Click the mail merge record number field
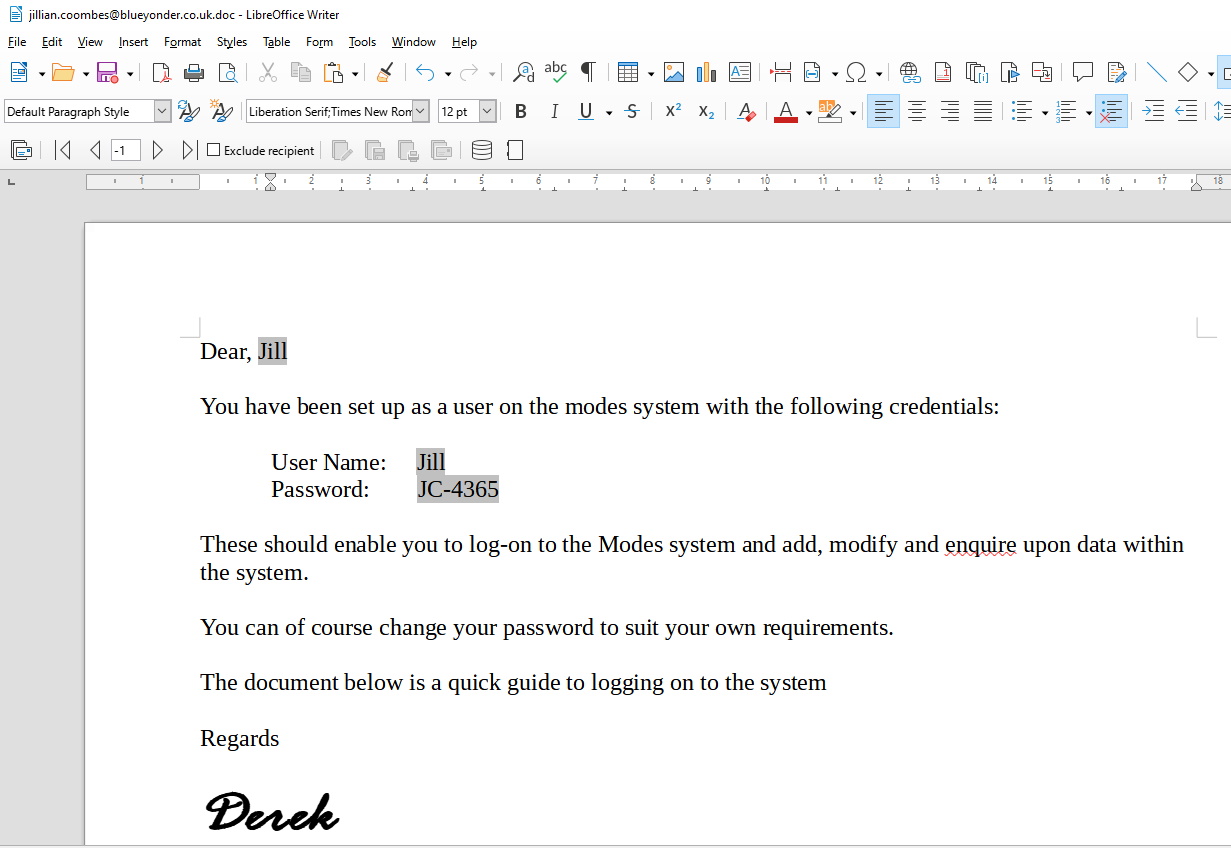 tap(125, 151)
